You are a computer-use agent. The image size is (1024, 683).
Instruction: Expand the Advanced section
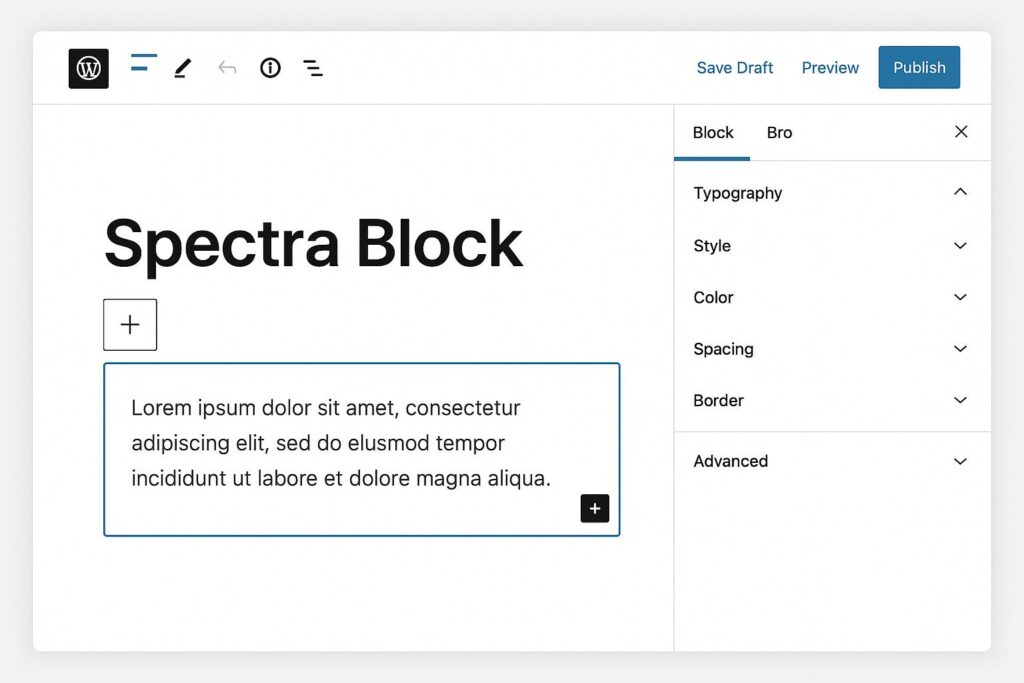[x=960, y=461]
